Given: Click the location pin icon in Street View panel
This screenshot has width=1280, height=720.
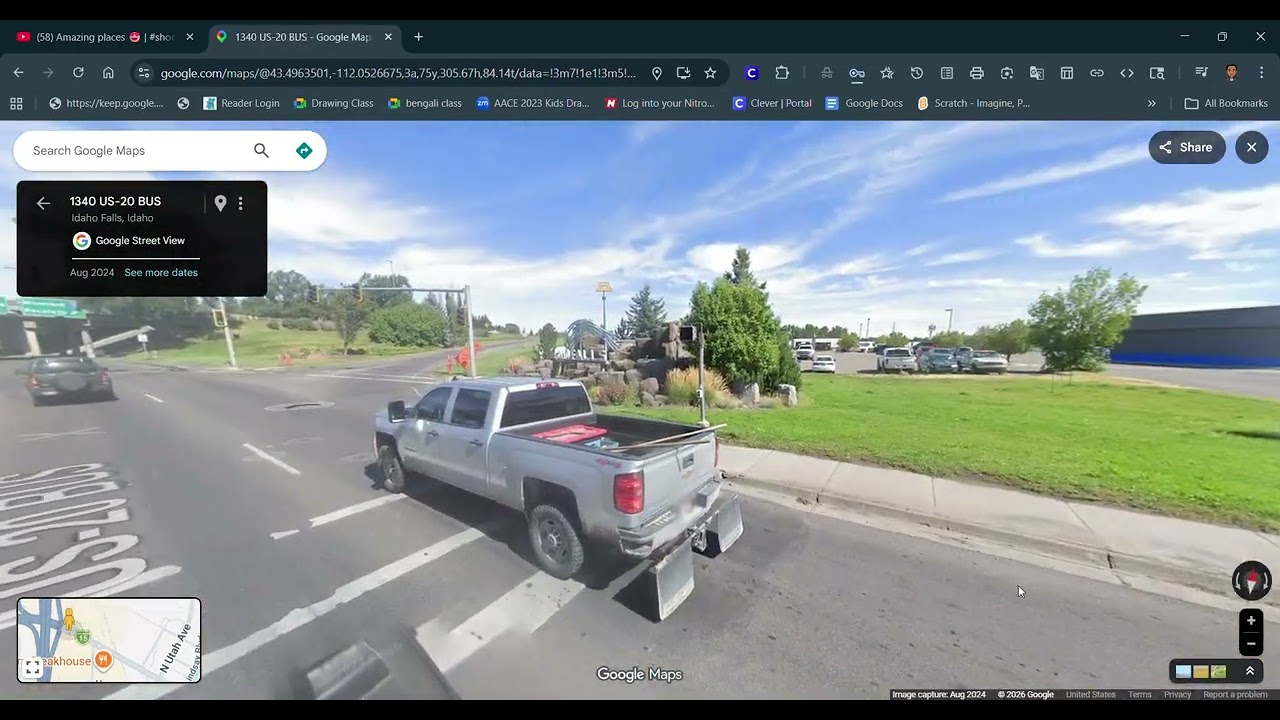Looking at the screenshot, I should coord(220,203).
